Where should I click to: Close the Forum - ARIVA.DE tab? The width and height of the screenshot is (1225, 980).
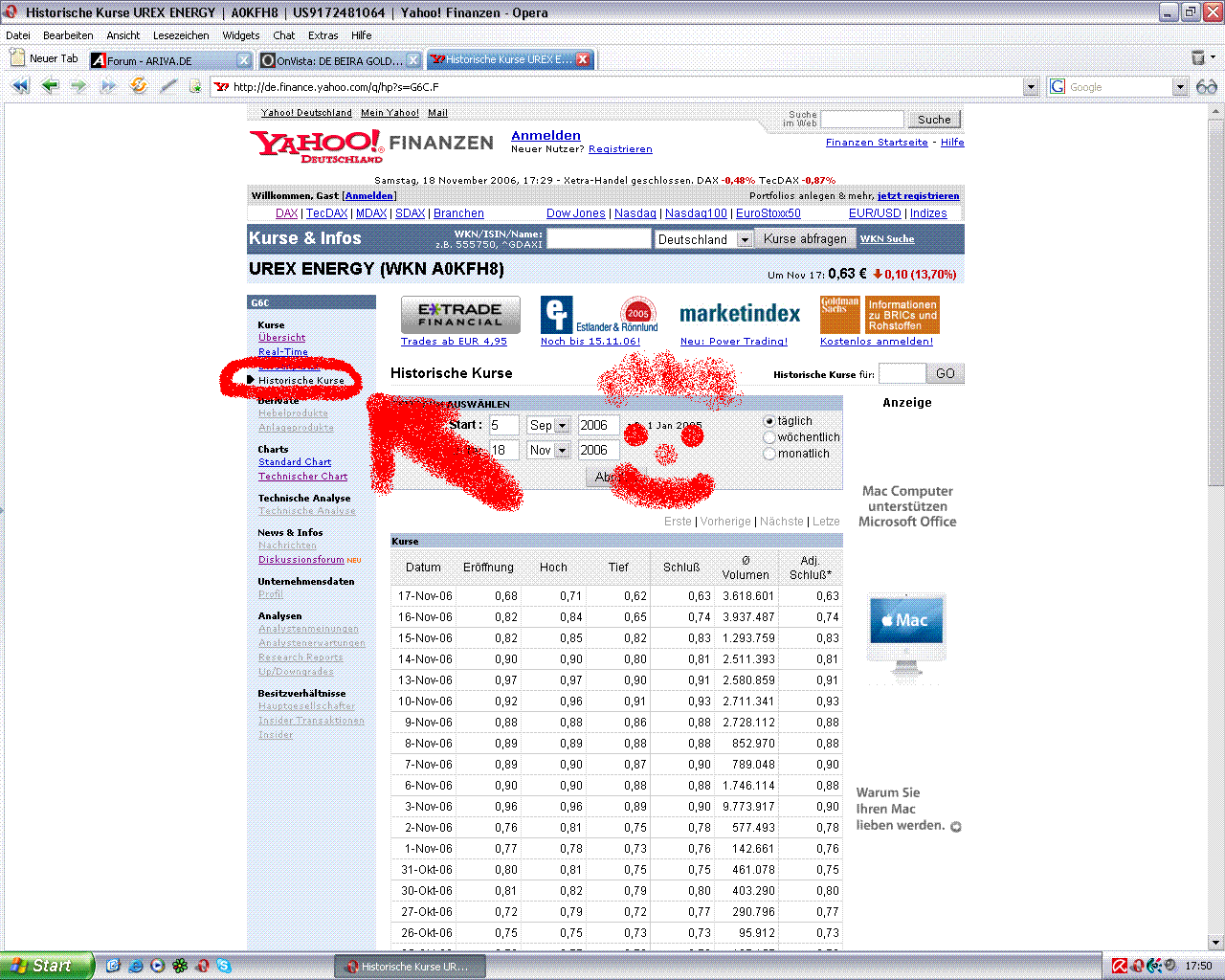(x=244, y=60)
